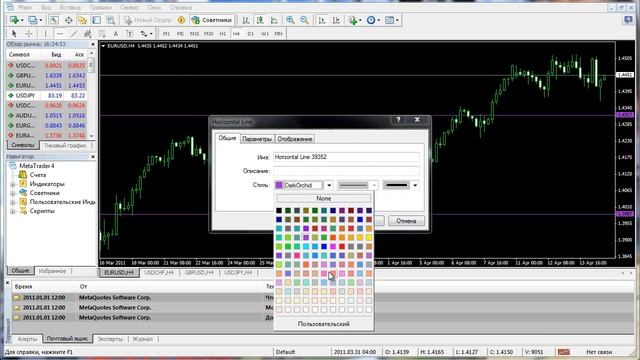Image resolution: width=640 pixels, height=360 pixels.
Task: Open the Файл menu
Action: tap(25, 7)
